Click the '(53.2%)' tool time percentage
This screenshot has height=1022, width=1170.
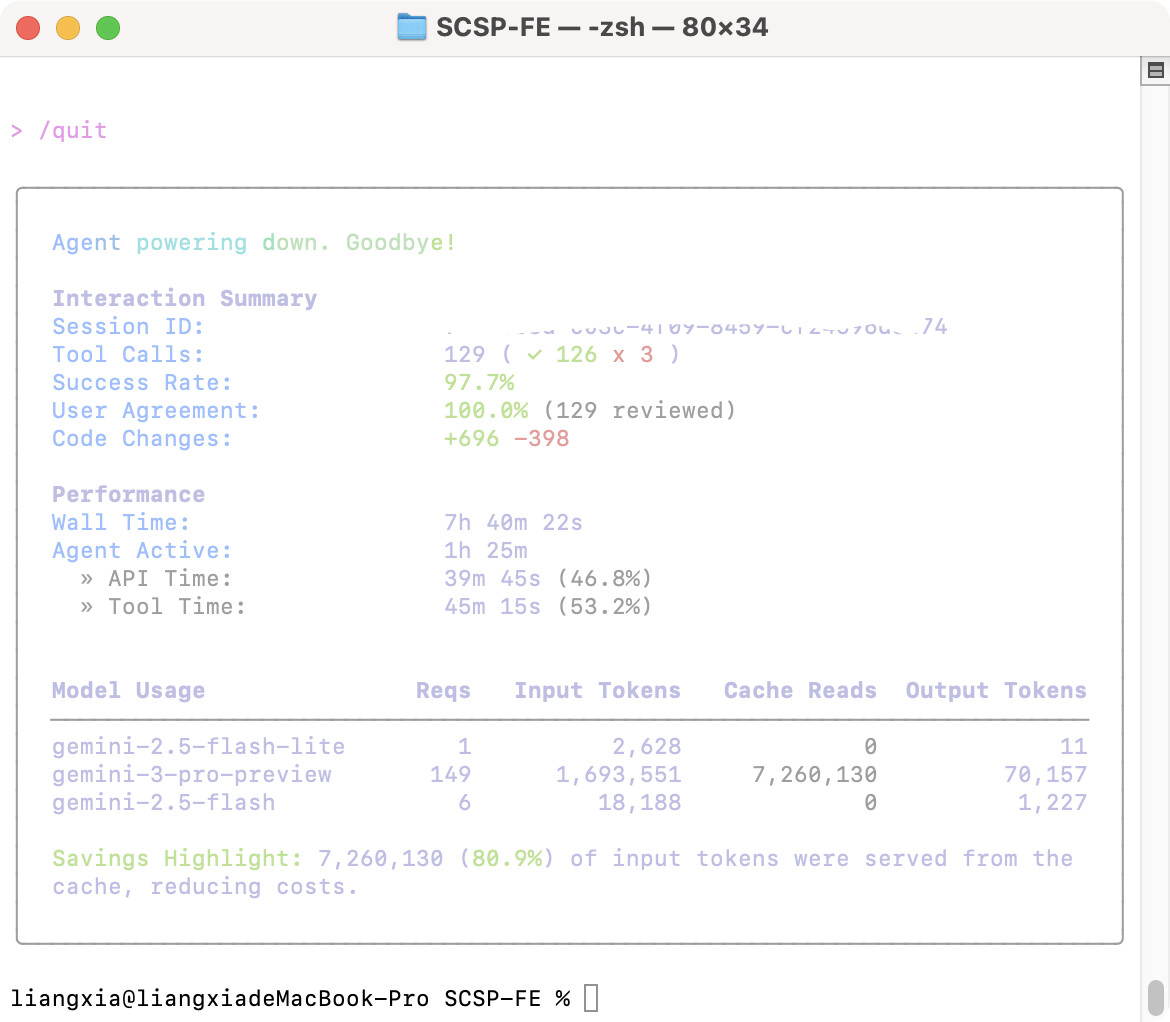pyautogui.click(x=604, y=606)
